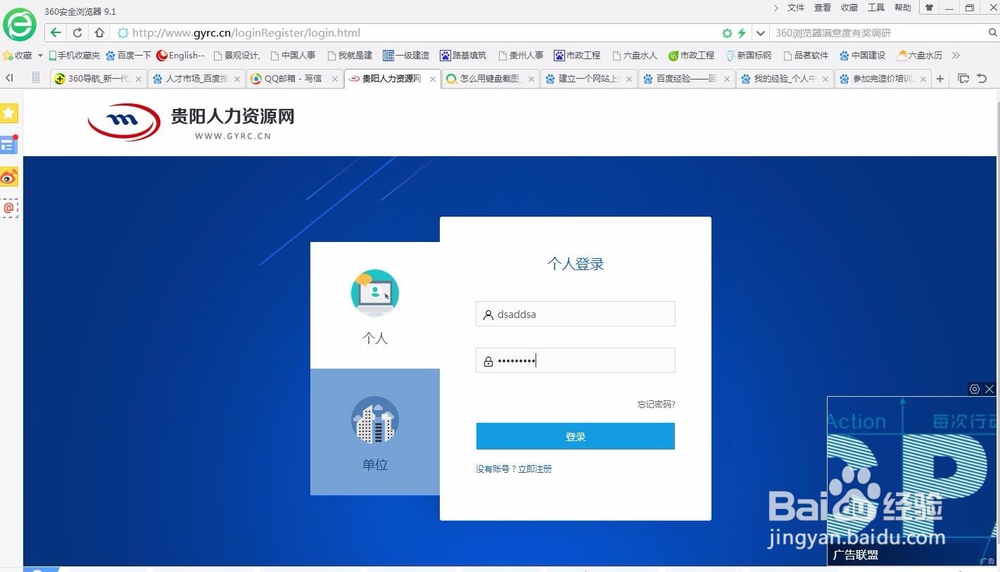Click the search magnifier icon
This screenshot has height=572, width=1000.
click(x=993, y=33)
